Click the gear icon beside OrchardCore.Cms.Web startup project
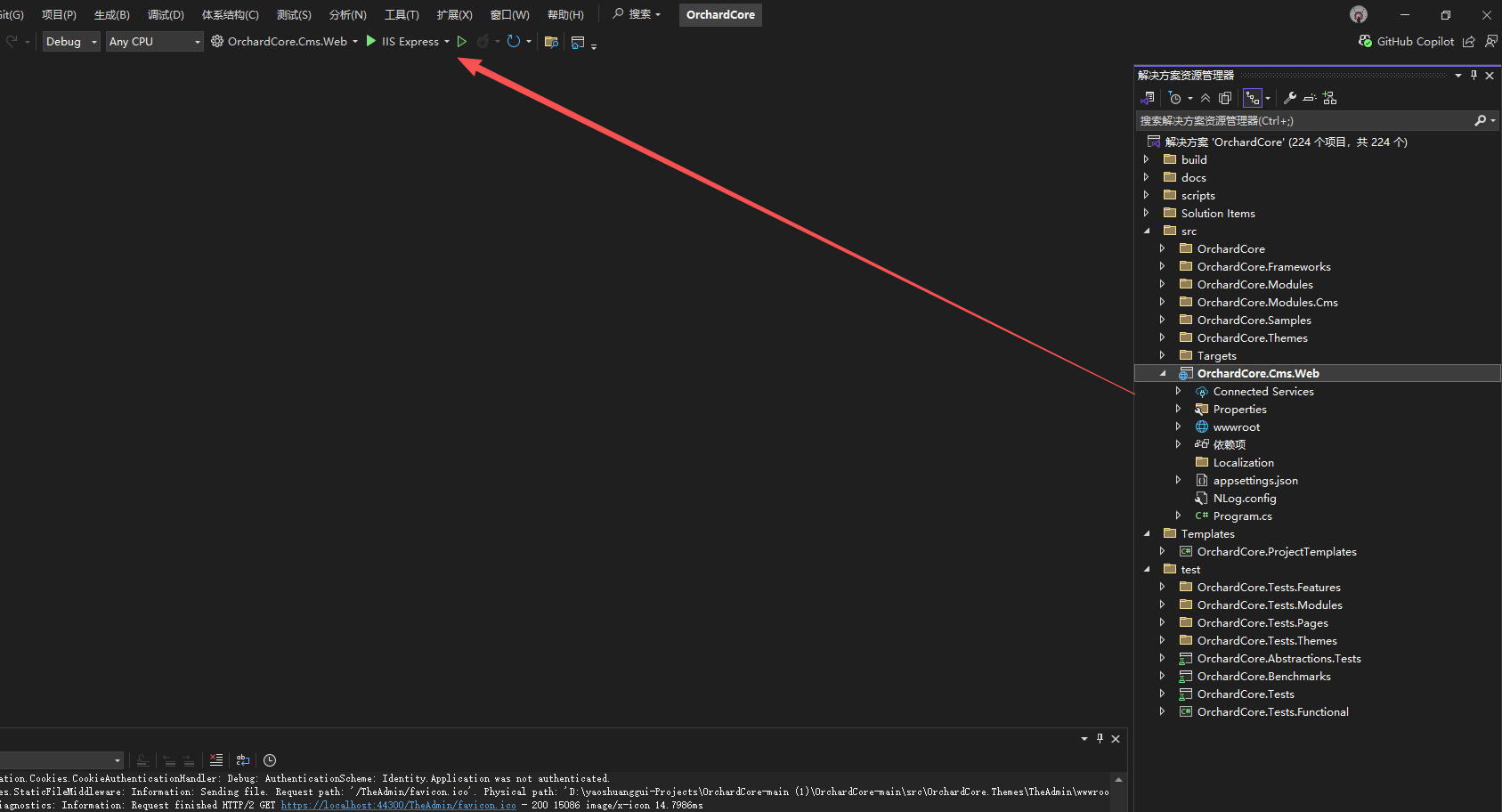Viewport: 1502px width, 812px height. [217, 41]
